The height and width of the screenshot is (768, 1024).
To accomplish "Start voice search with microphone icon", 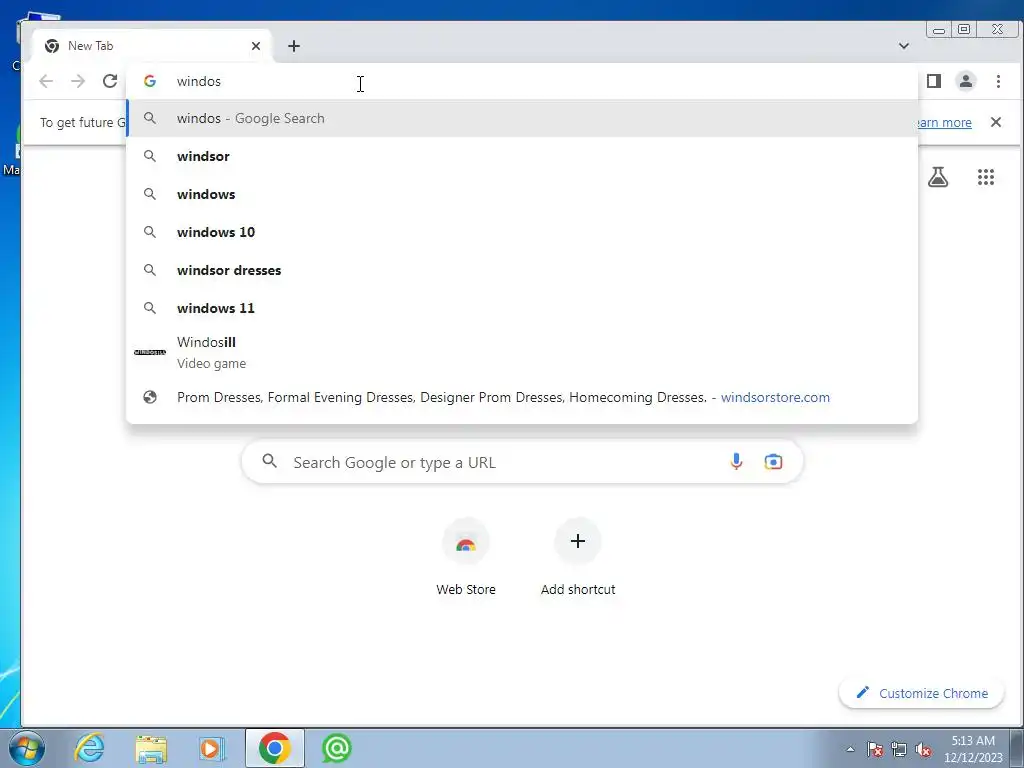I will point(736,462).
